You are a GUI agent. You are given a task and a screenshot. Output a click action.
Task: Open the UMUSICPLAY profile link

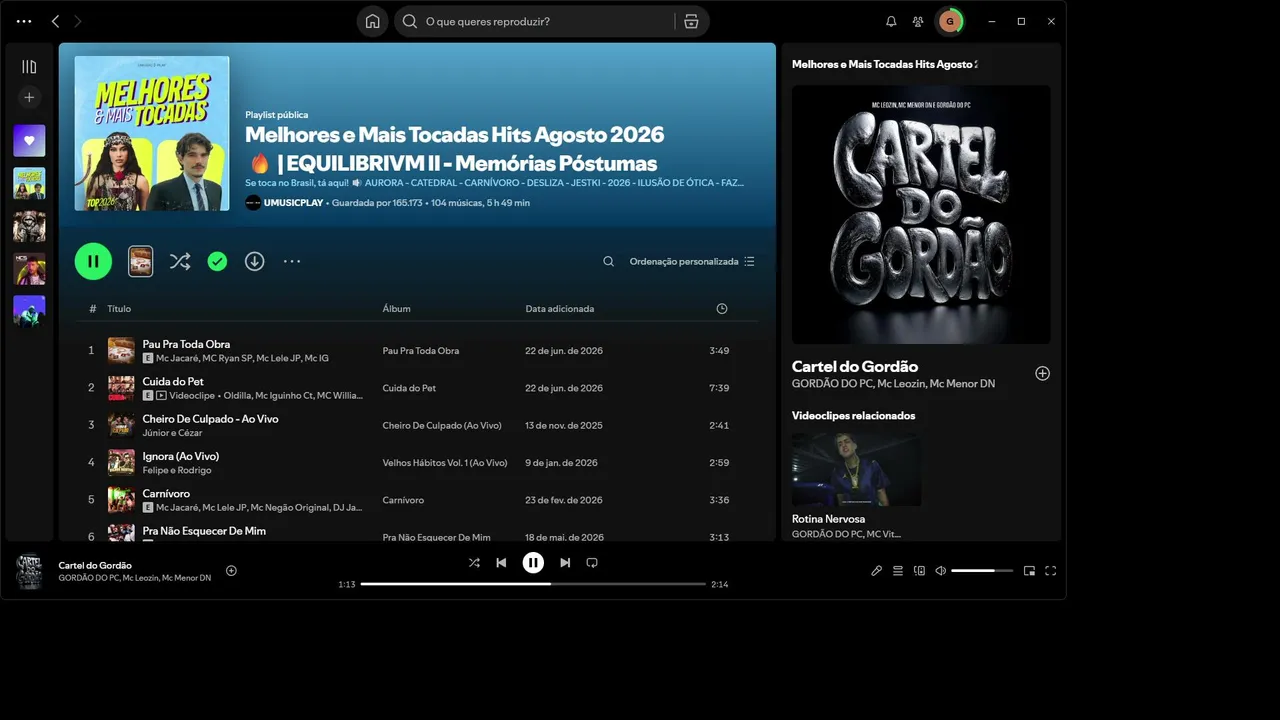point(294,202)
